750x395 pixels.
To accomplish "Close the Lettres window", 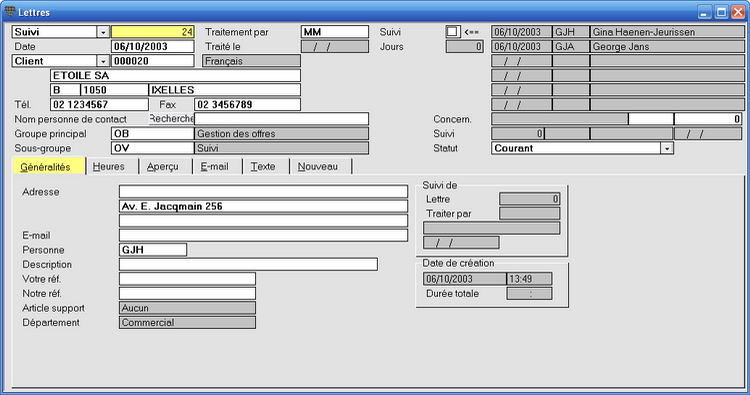I will [739, 12].
